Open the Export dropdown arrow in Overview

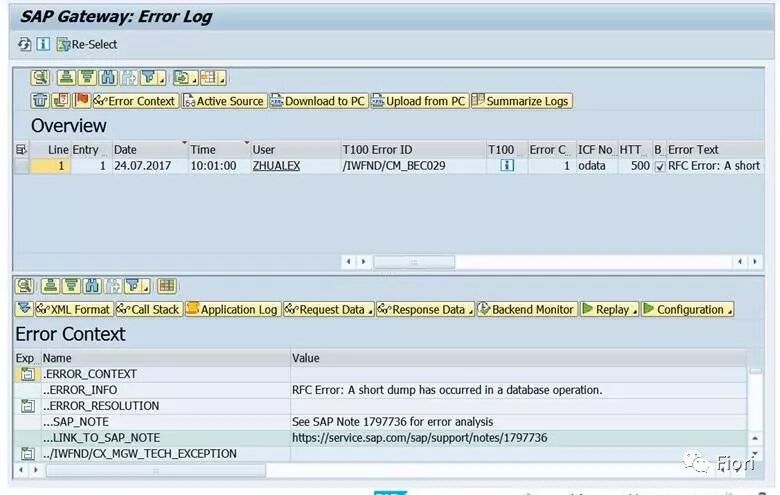(195, 79)
